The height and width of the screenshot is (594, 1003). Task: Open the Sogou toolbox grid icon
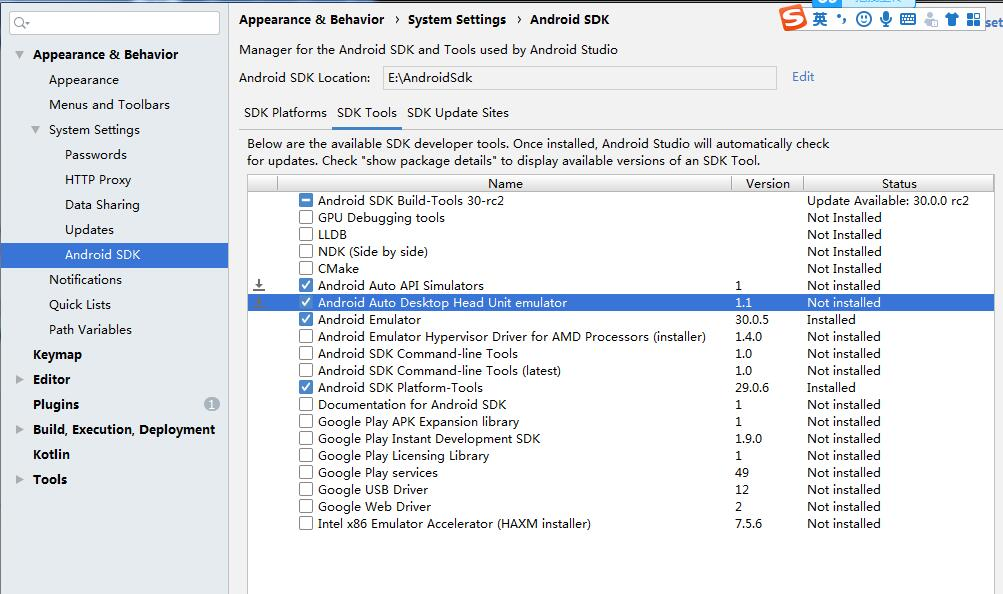(972, 19)
